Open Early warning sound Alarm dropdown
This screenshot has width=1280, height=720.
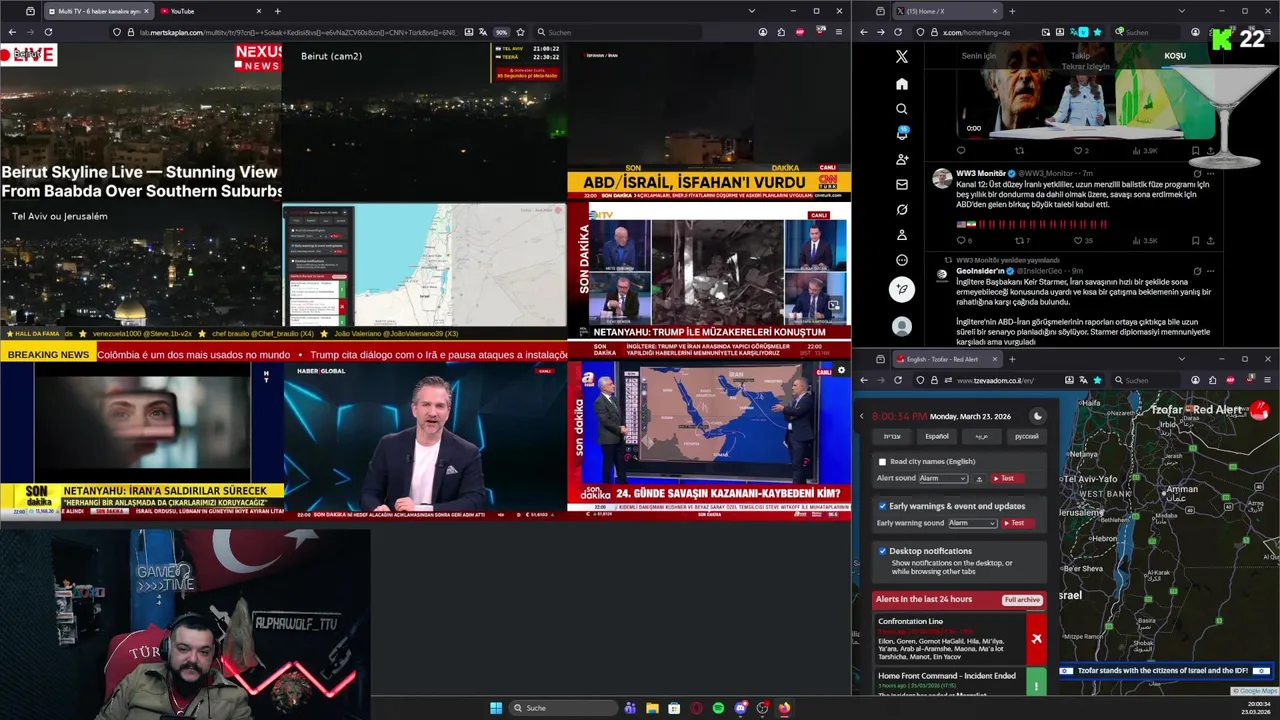point(973,523)
